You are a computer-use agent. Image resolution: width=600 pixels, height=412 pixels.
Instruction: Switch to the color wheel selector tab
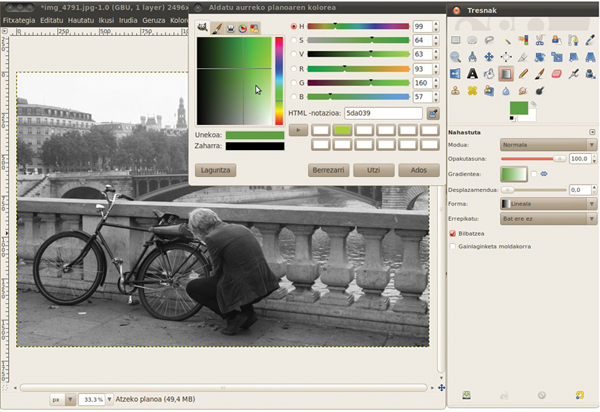(243, 28)
